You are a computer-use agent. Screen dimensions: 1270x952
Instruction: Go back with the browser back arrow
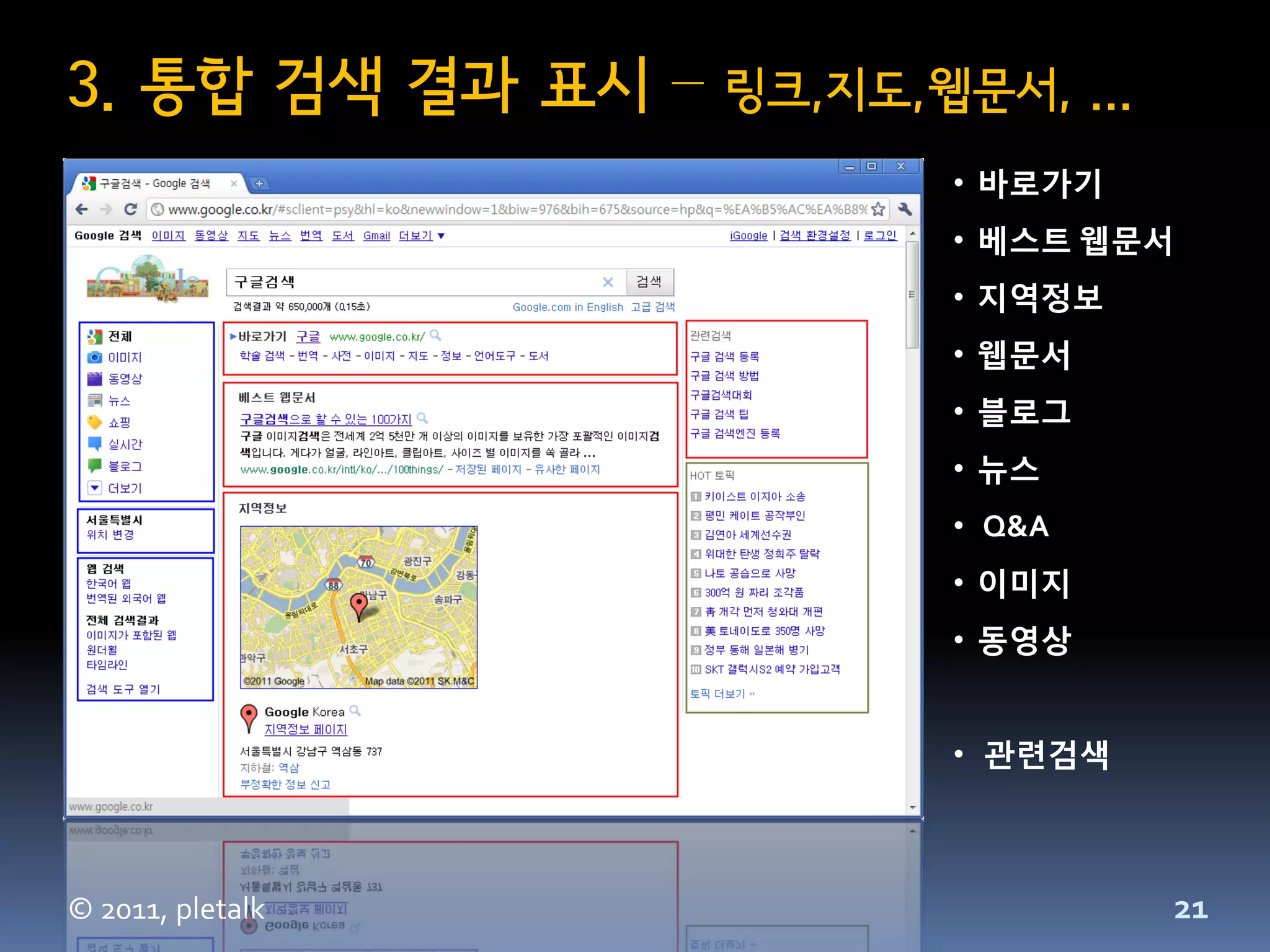pyautogui.click(x=82, y=209)
